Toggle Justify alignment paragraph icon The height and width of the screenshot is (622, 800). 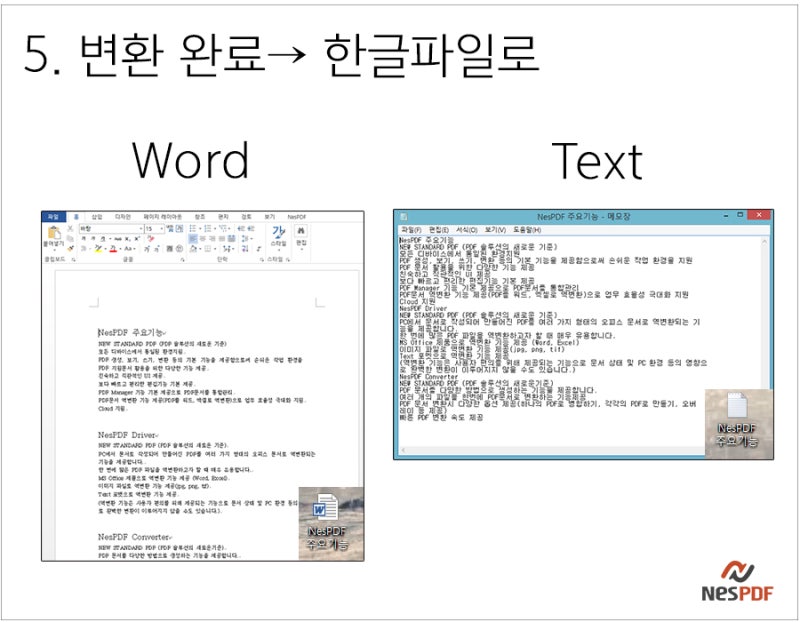[222, 239]
